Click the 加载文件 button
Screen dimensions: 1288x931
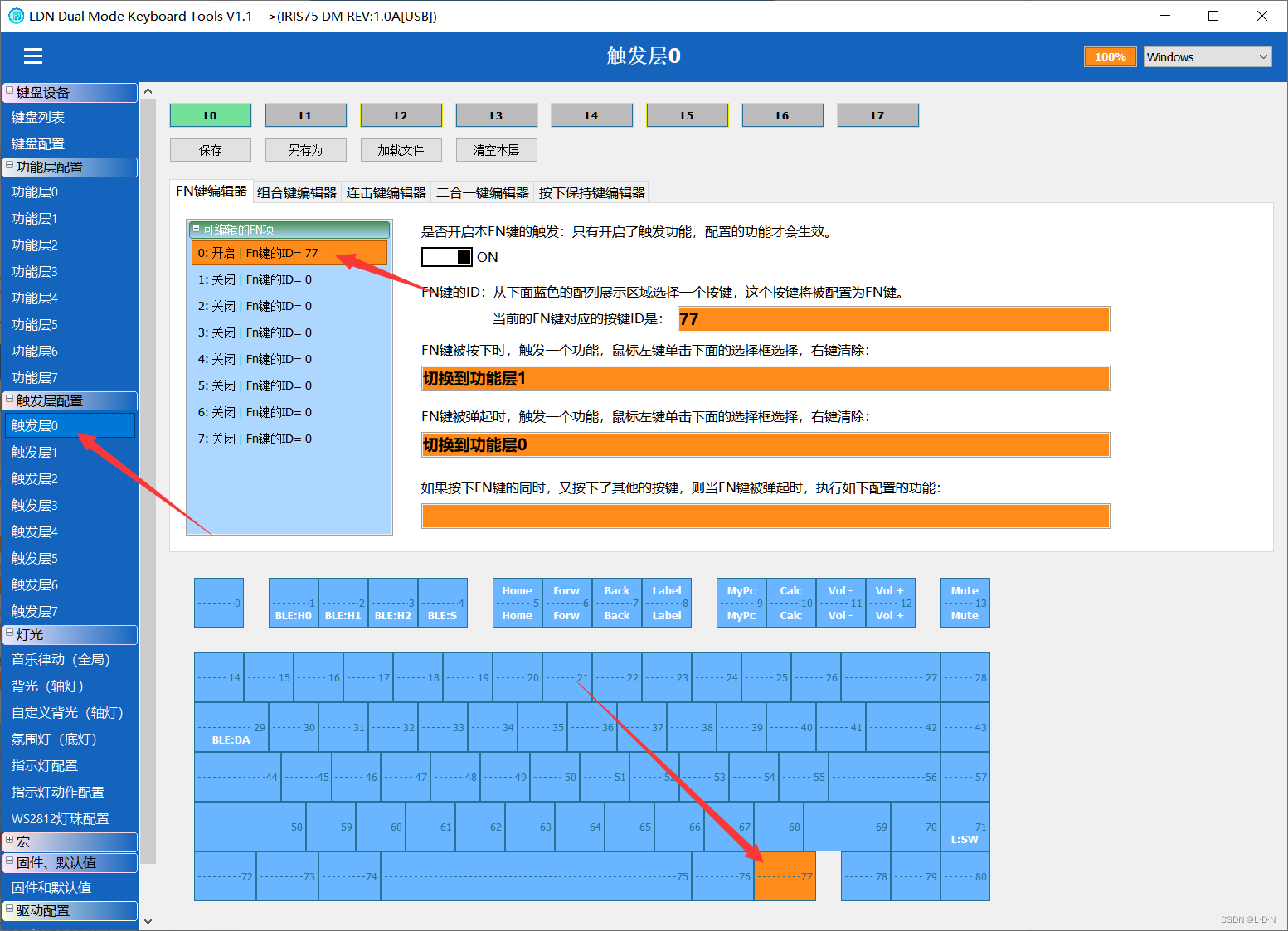[401, 150]
